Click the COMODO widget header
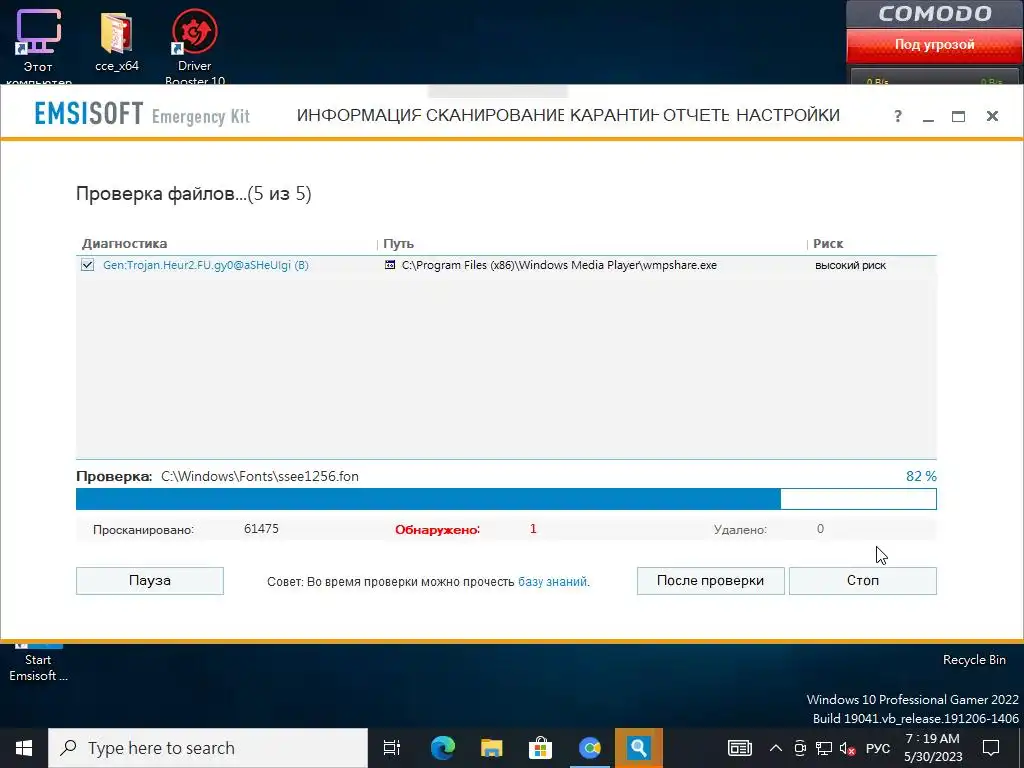Screen dimensions: 1024x768 (935, 14)
